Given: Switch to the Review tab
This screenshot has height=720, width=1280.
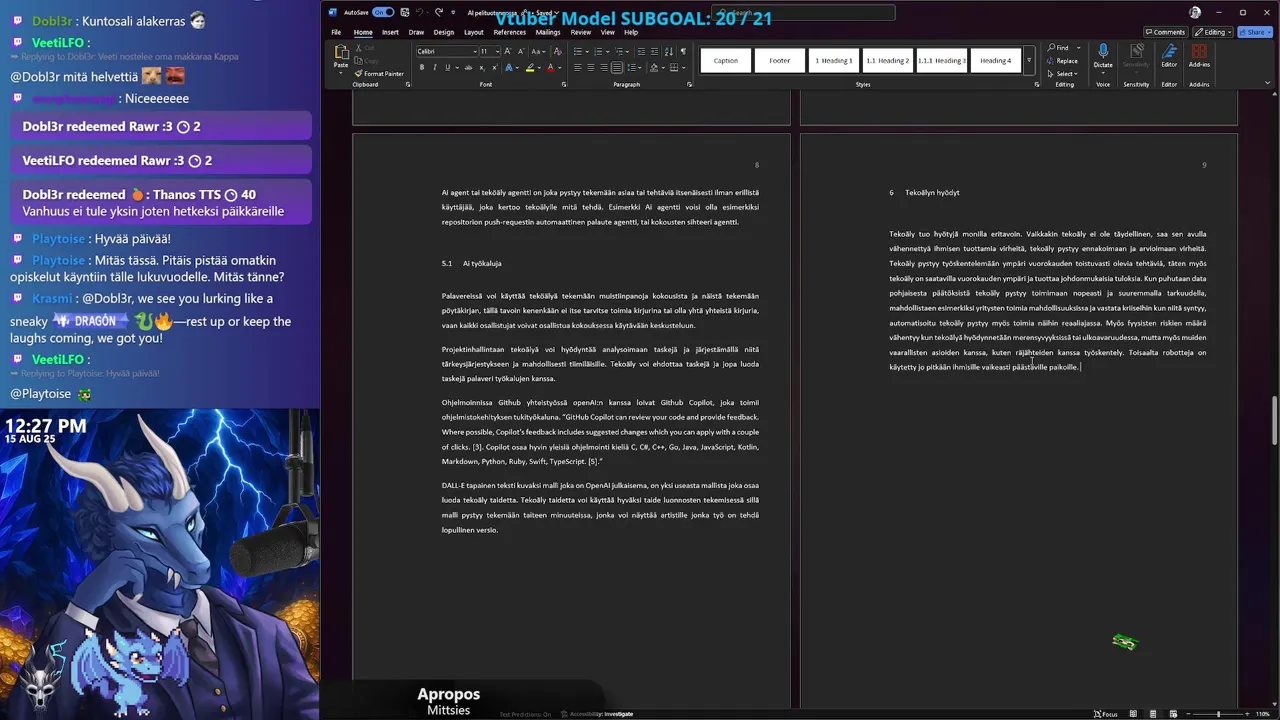Looking at the screenshot, I should 581,32.
